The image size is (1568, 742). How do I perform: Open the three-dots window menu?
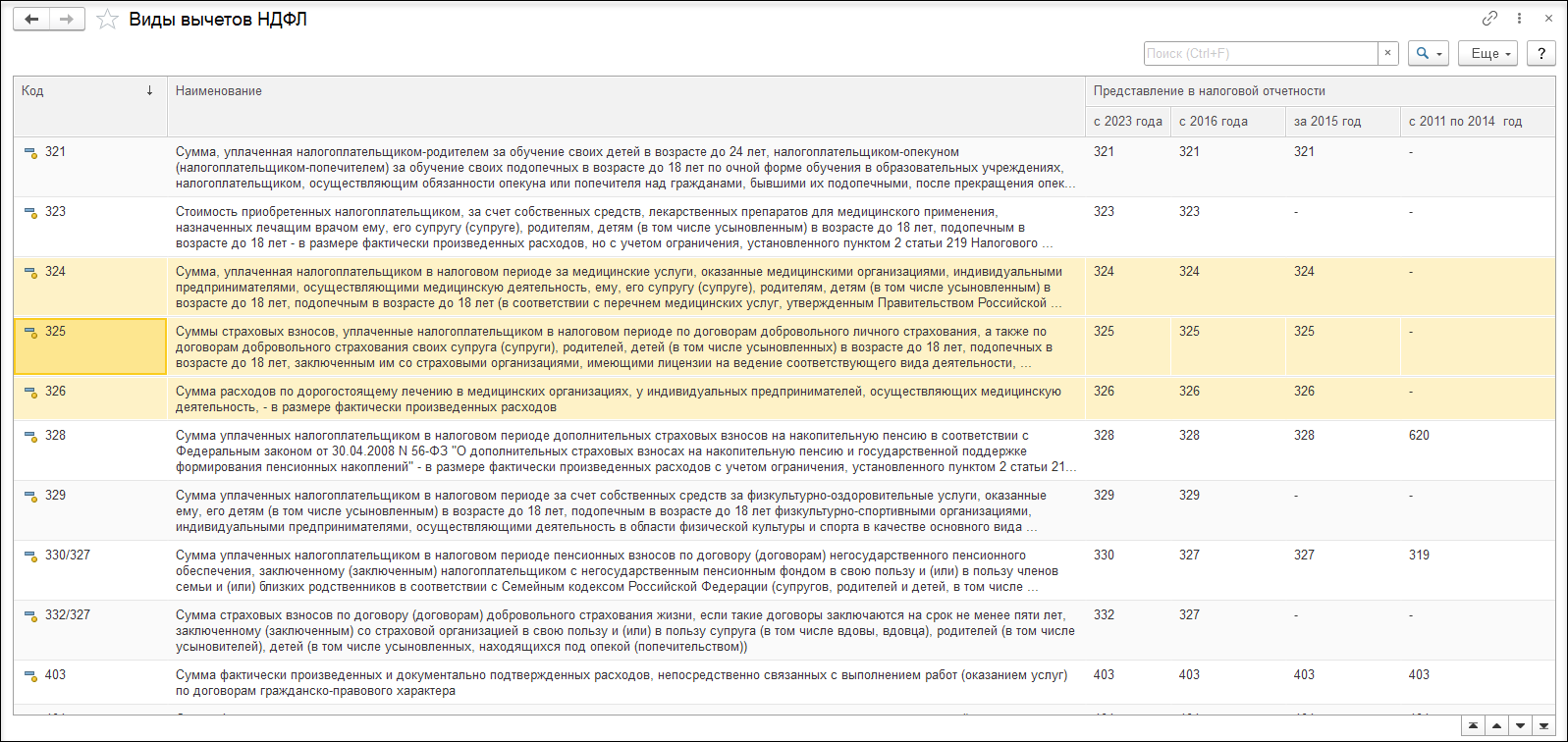[1519, 19]
